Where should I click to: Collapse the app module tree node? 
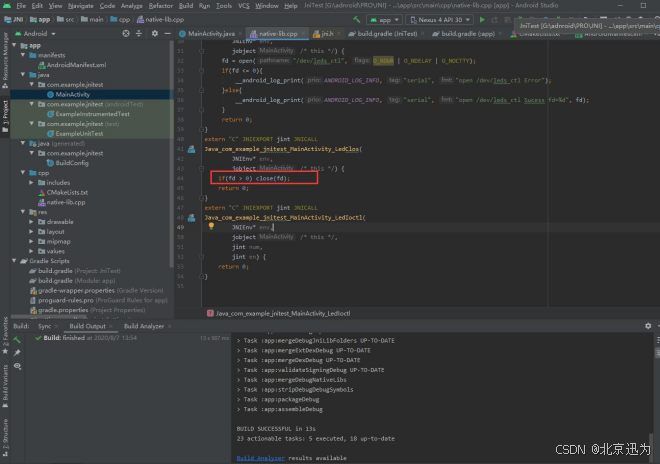pyautogui.click(x=14, y=45)
